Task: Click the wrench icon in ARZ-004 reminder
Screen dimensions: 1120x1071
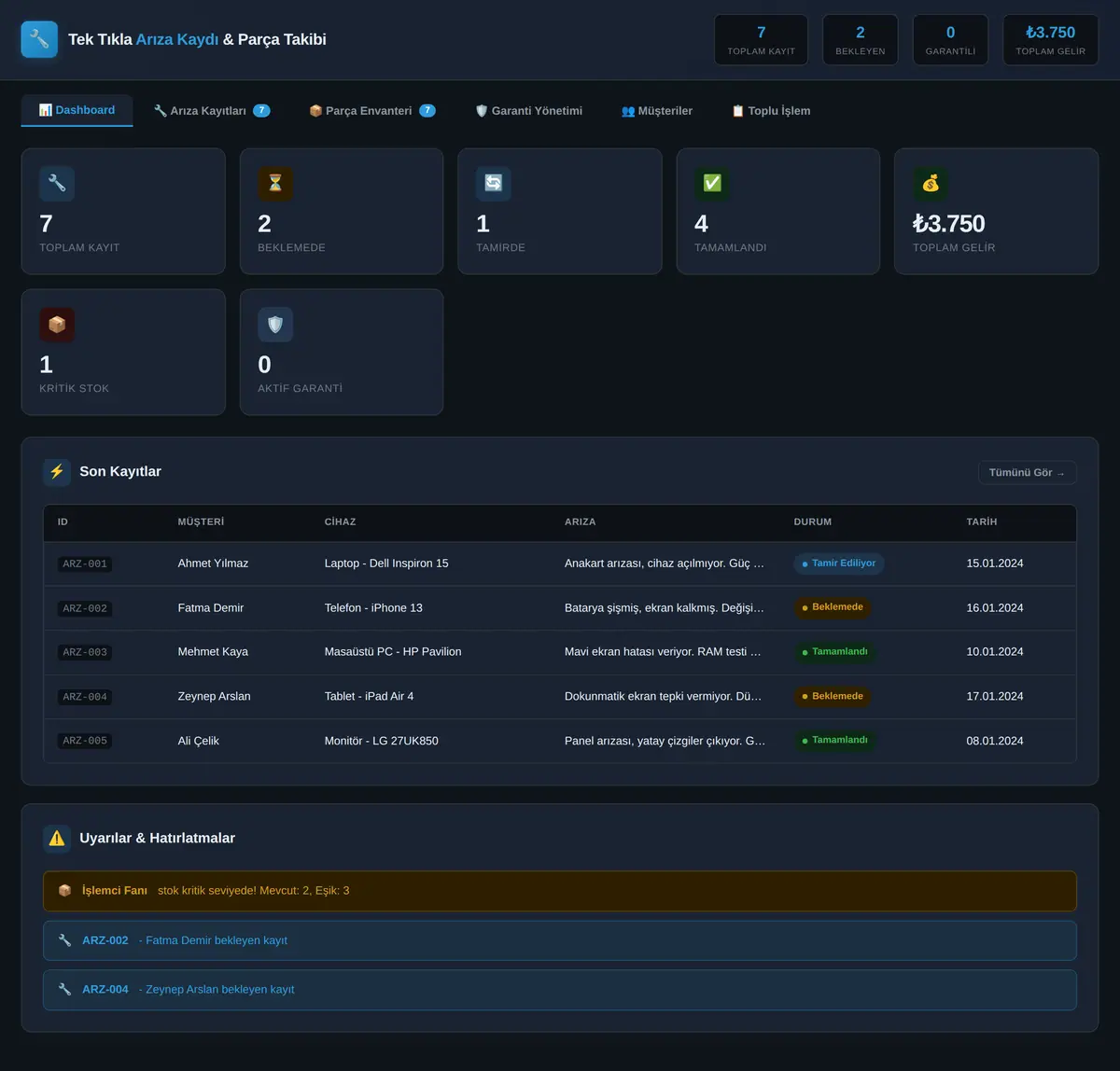Action: [x=64, y=990]
